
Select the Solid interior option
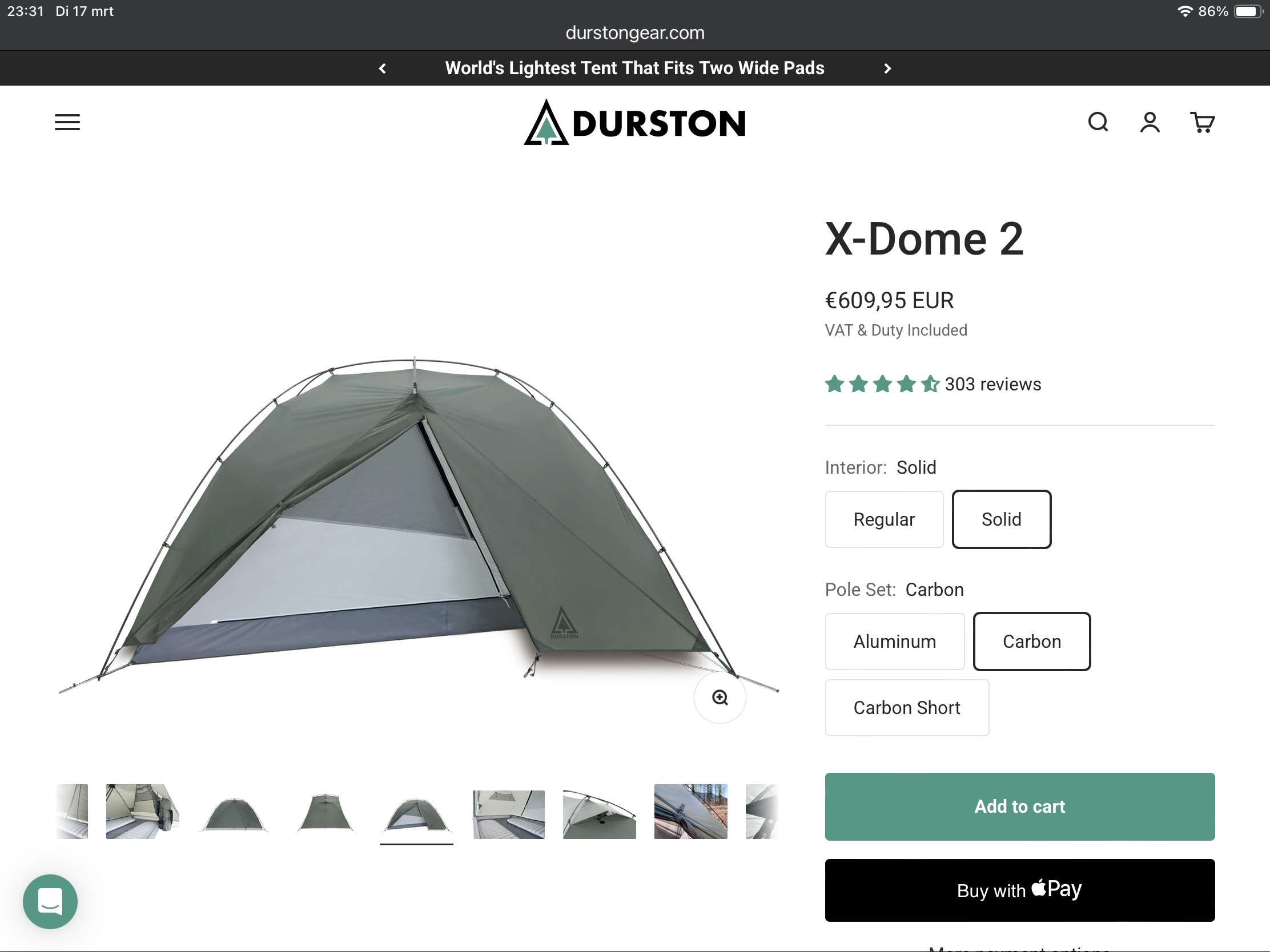coord(1001,519)
